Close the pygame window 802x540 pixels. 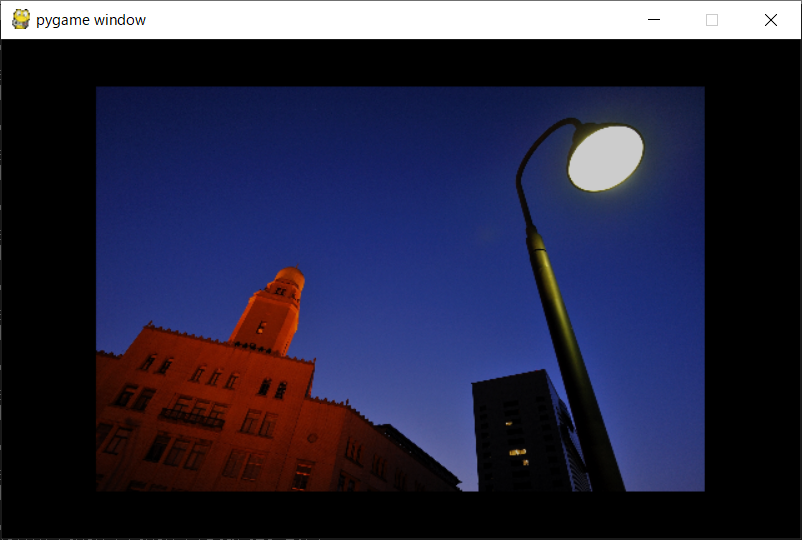[x=771, y=20]
